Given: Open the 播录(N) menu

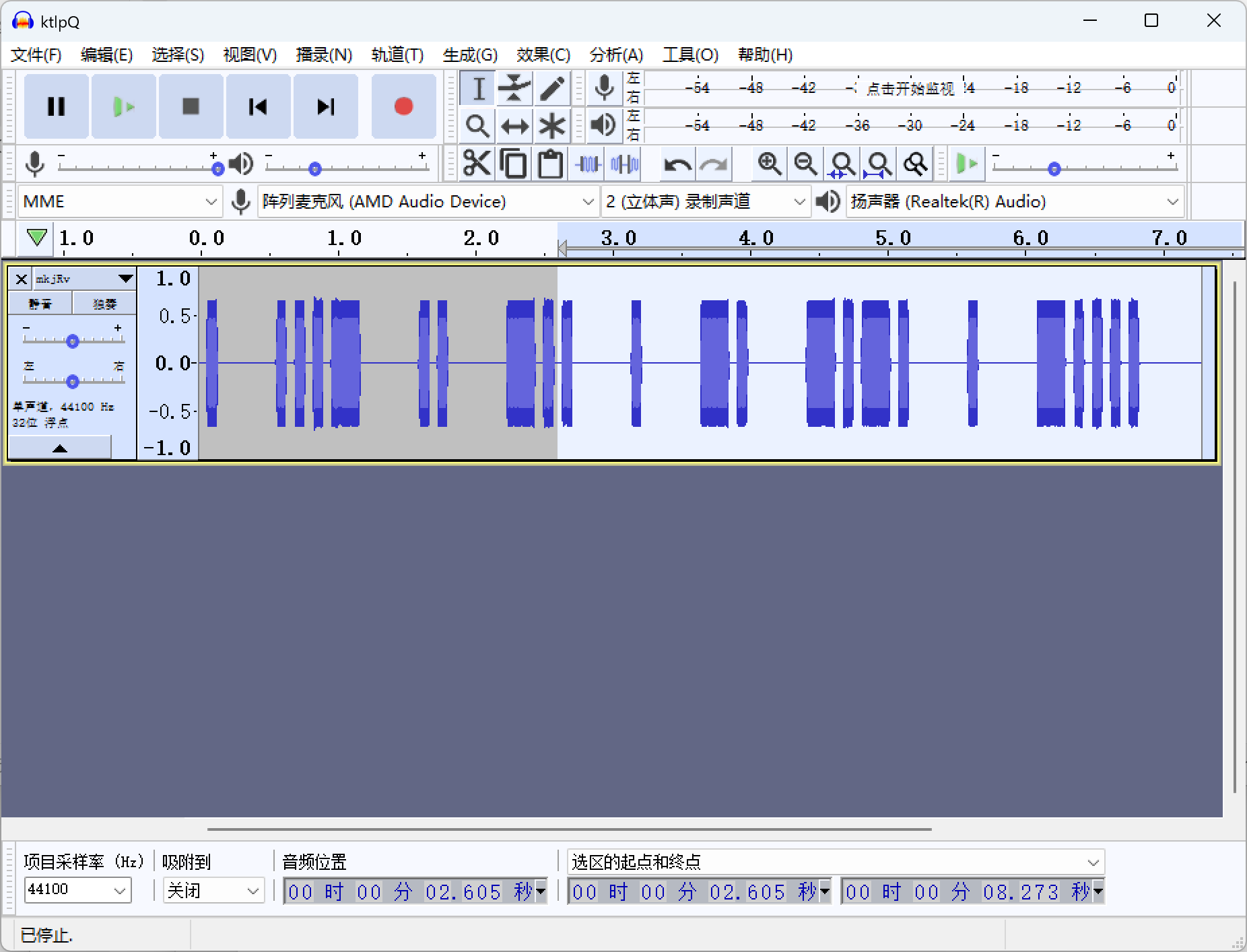Looking at the screenshot, I should (324, 55).
